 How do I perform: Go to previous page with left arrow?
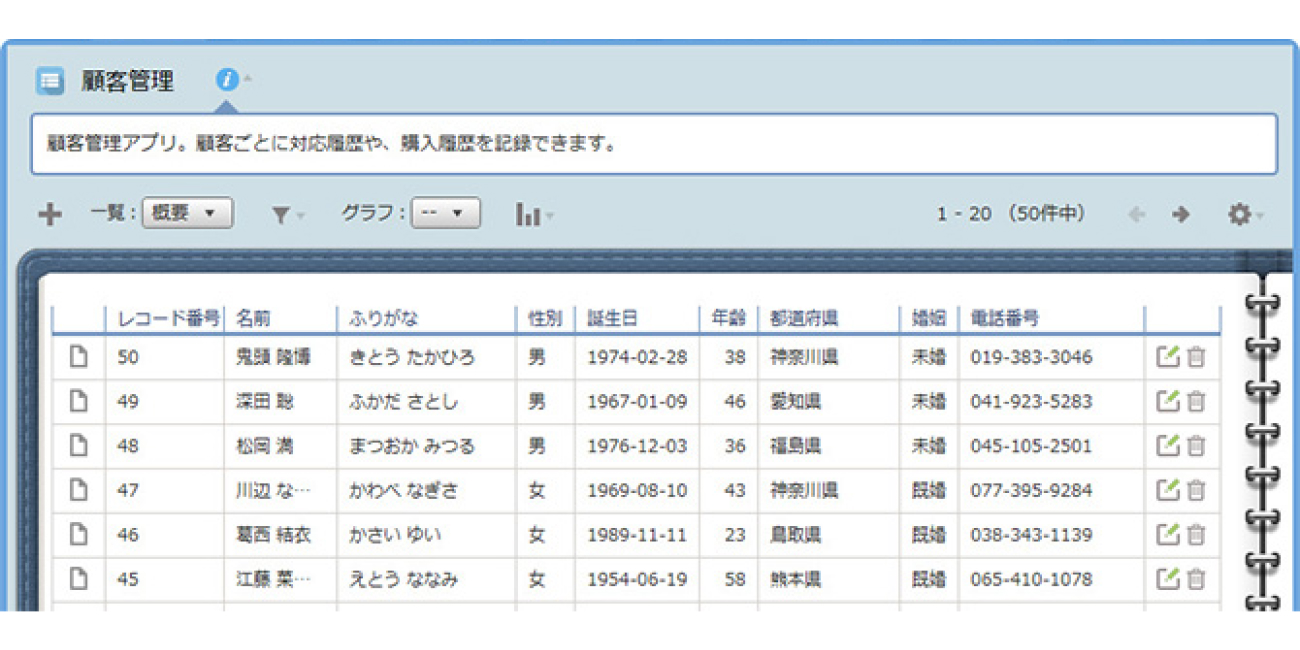(1136, 214)
